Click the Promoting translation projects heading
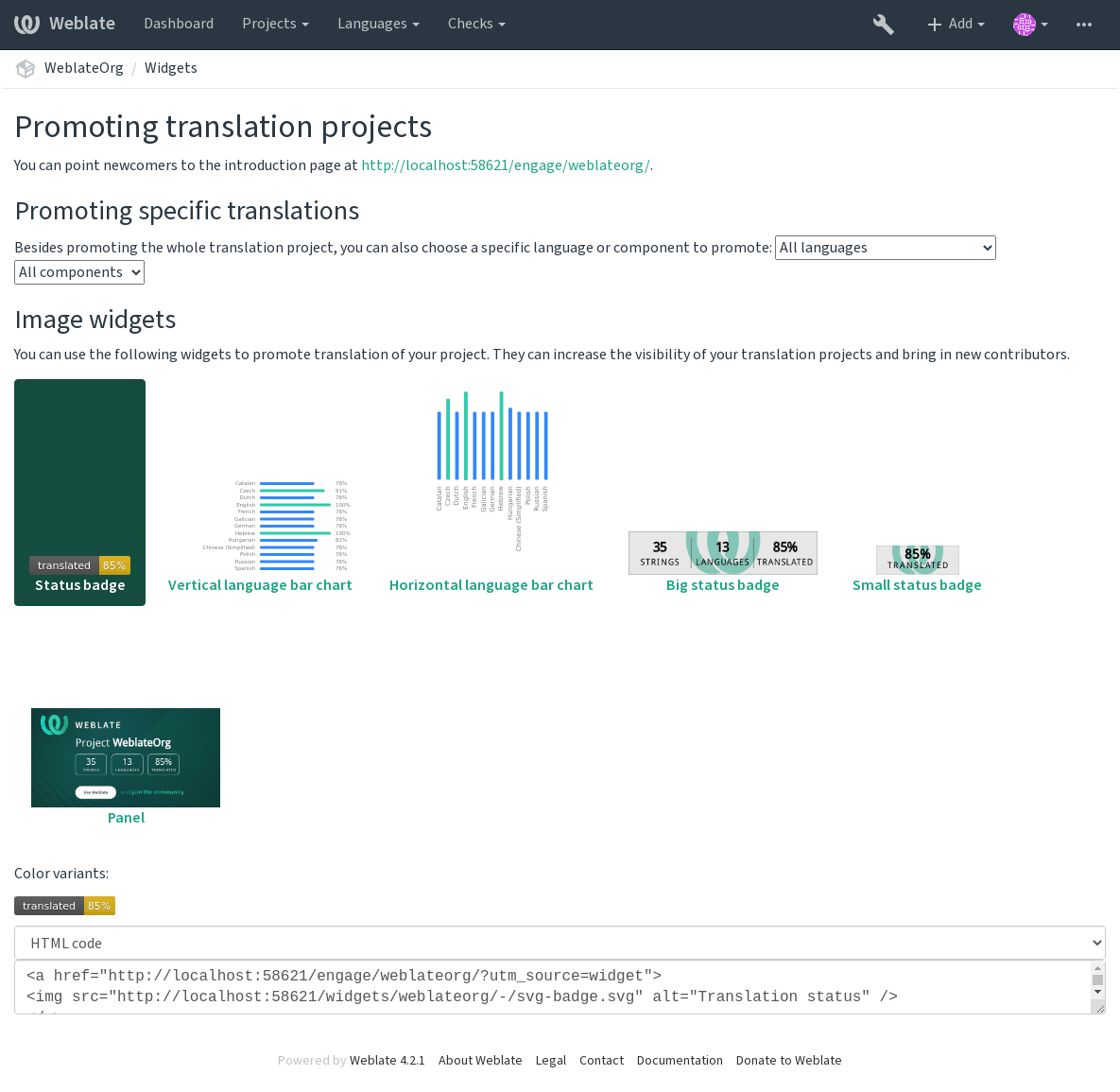 point(223,127)
